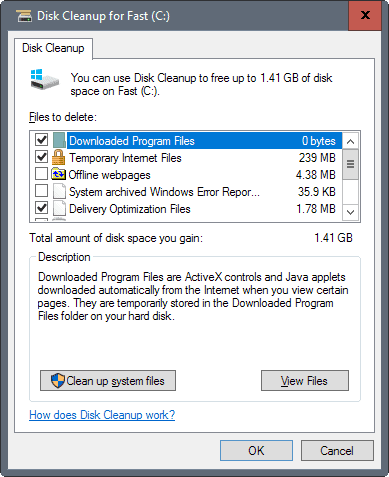Click the padlock icon for Temporary Internet Files
The height and width of the screenshot is (477, 389).
(x=59, y=157)
